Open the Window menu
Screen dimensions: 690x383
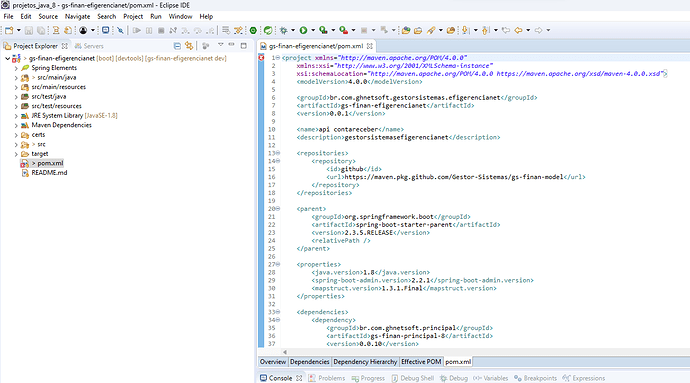tap(180, 16)
